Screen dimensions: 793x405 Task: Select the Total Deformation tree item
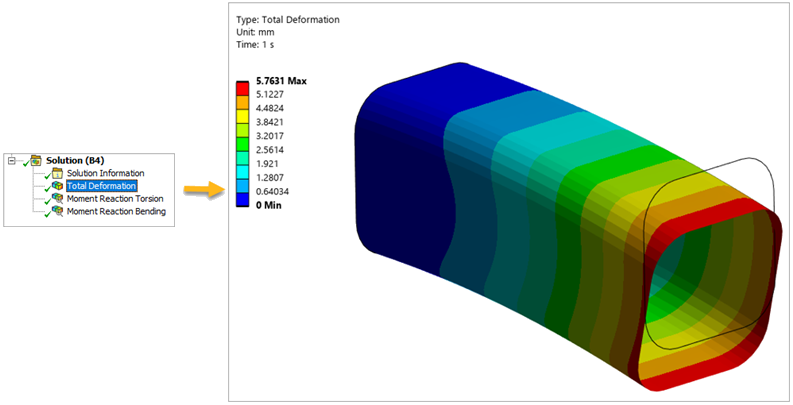click(102, 186)
